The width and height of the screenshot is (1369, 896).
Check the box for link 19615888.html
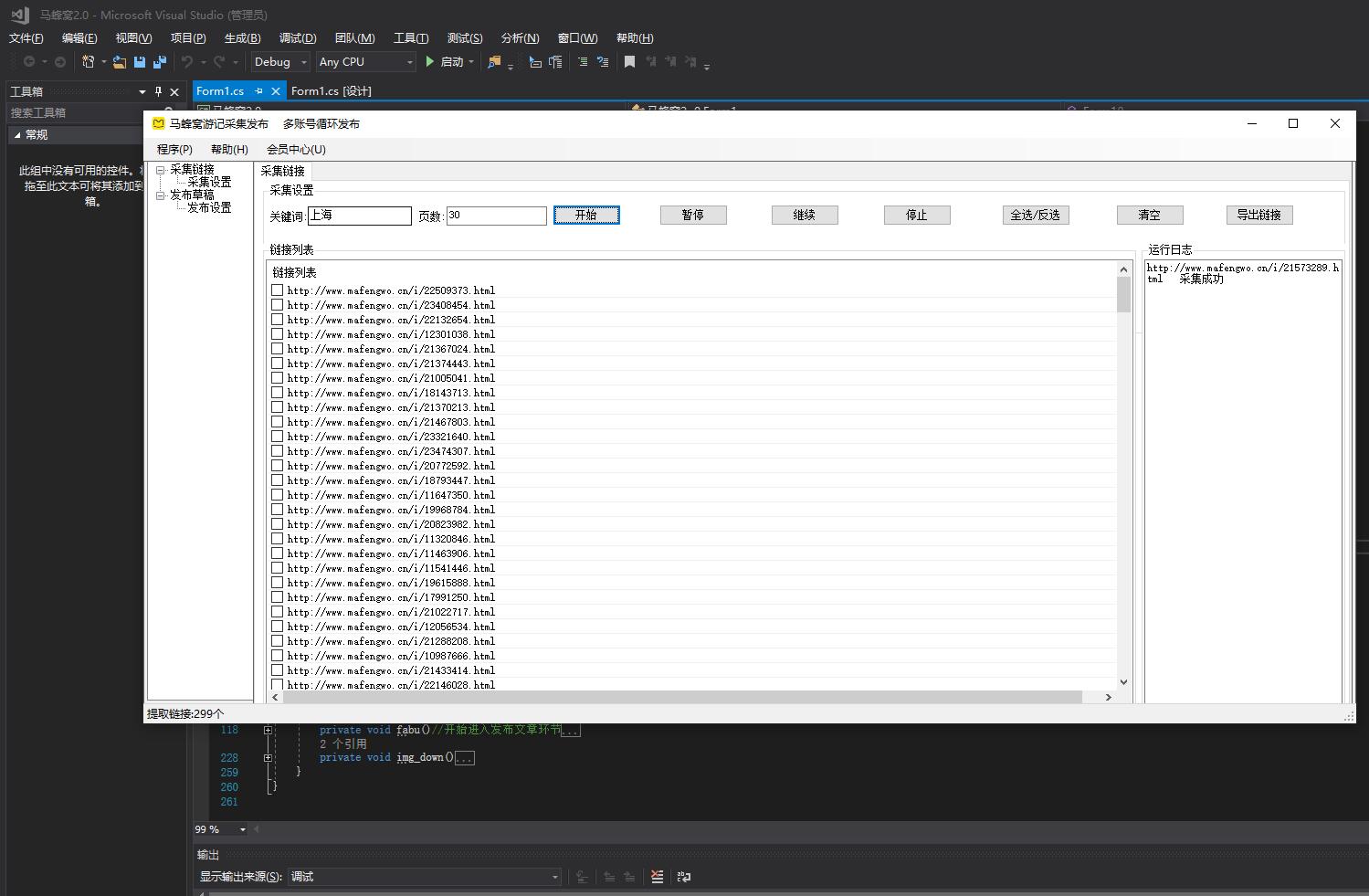pos(277,583)
